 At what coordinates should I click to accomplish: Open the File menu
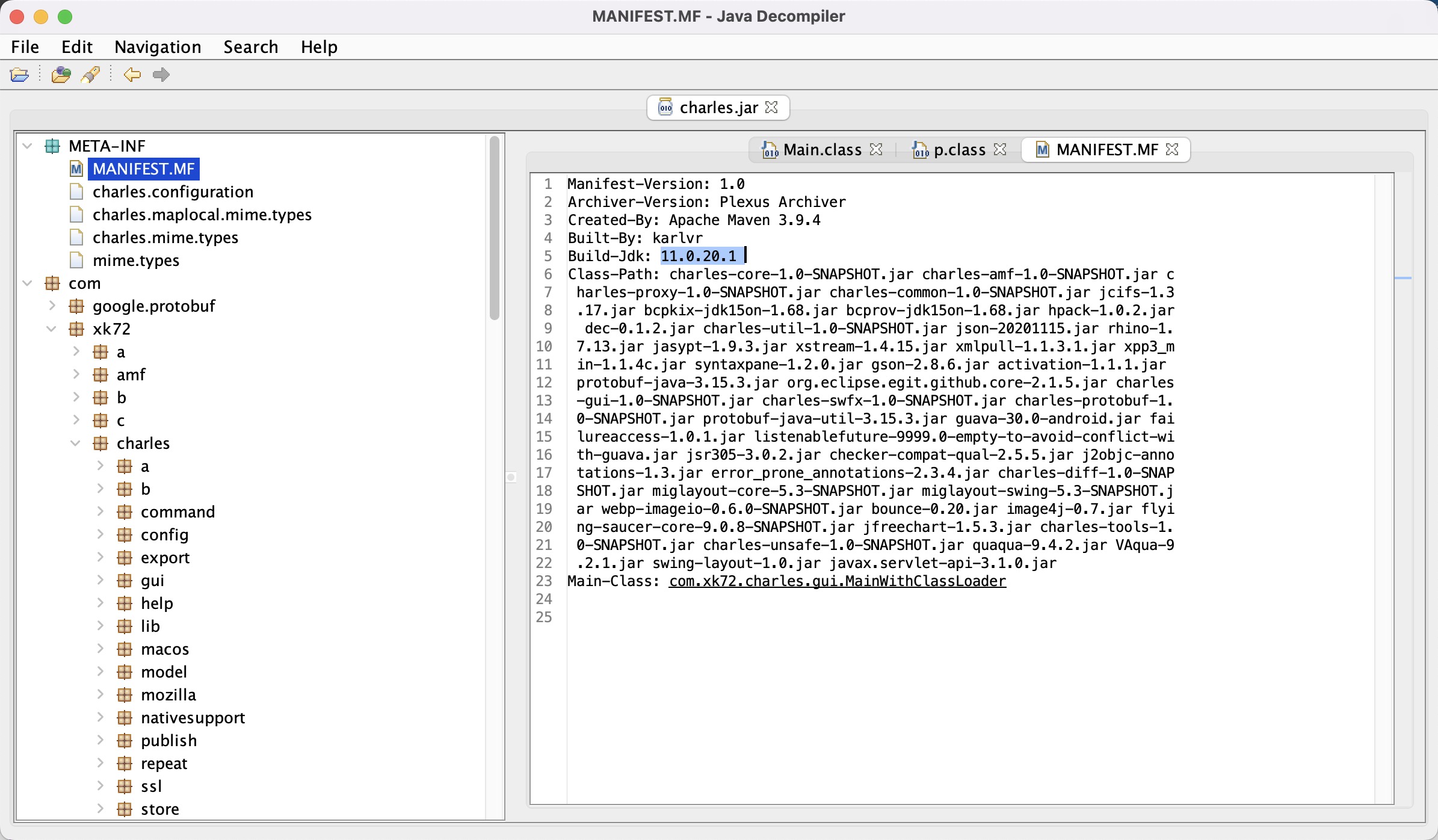click(25, 47)
